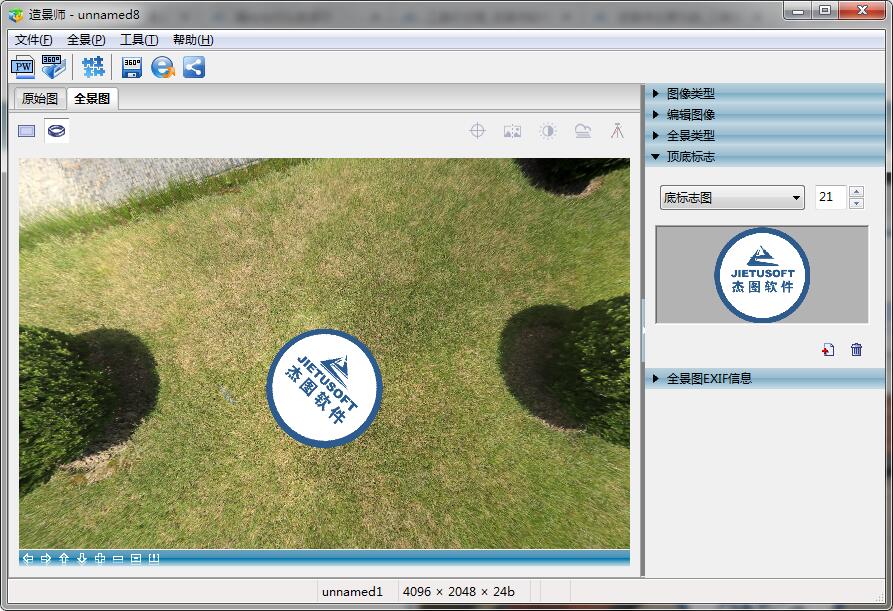Click the cloud sky tool icon
The width and height of the screenshot is (893, 611).
[583, 131]
